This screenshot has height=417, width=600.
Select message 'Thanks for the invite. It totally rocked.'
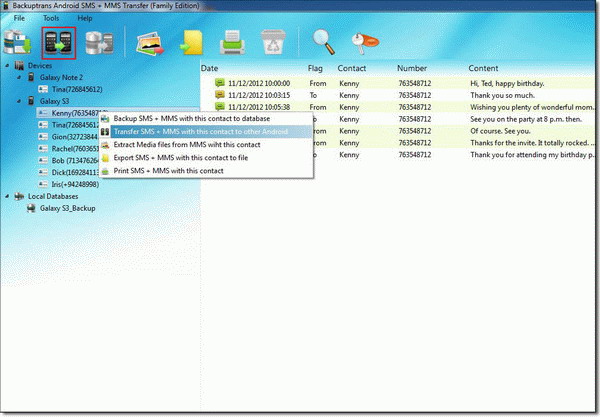[x=532, y=143]
